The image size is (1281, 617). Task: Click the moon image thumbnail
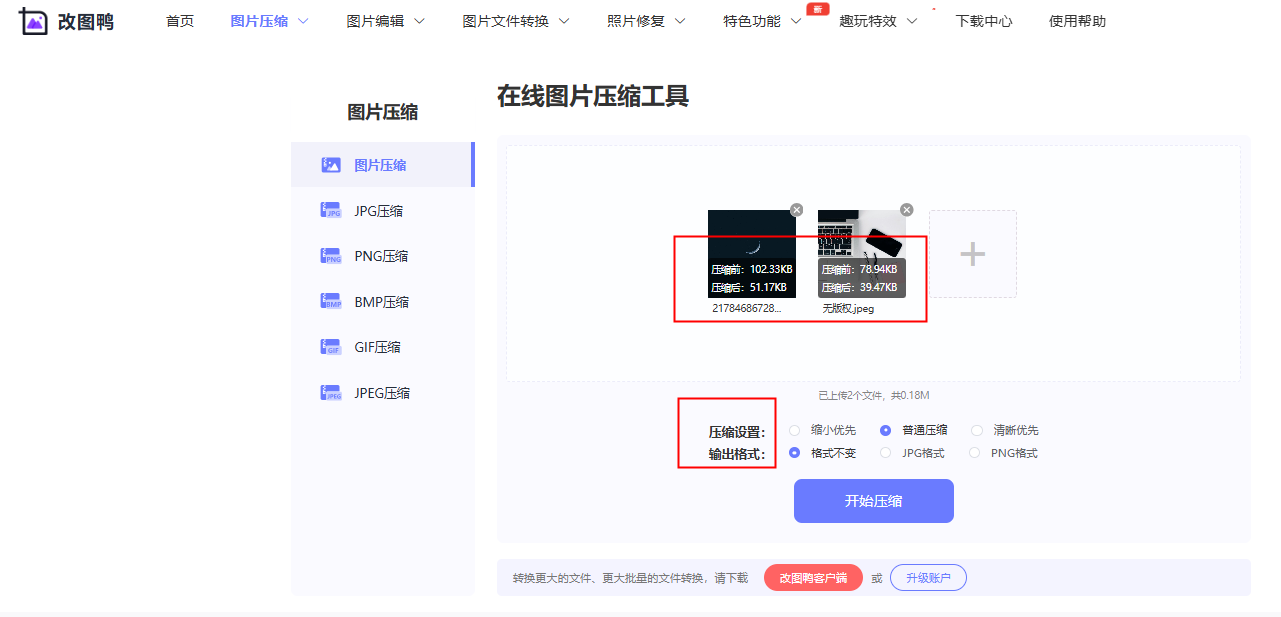(752, 254)
